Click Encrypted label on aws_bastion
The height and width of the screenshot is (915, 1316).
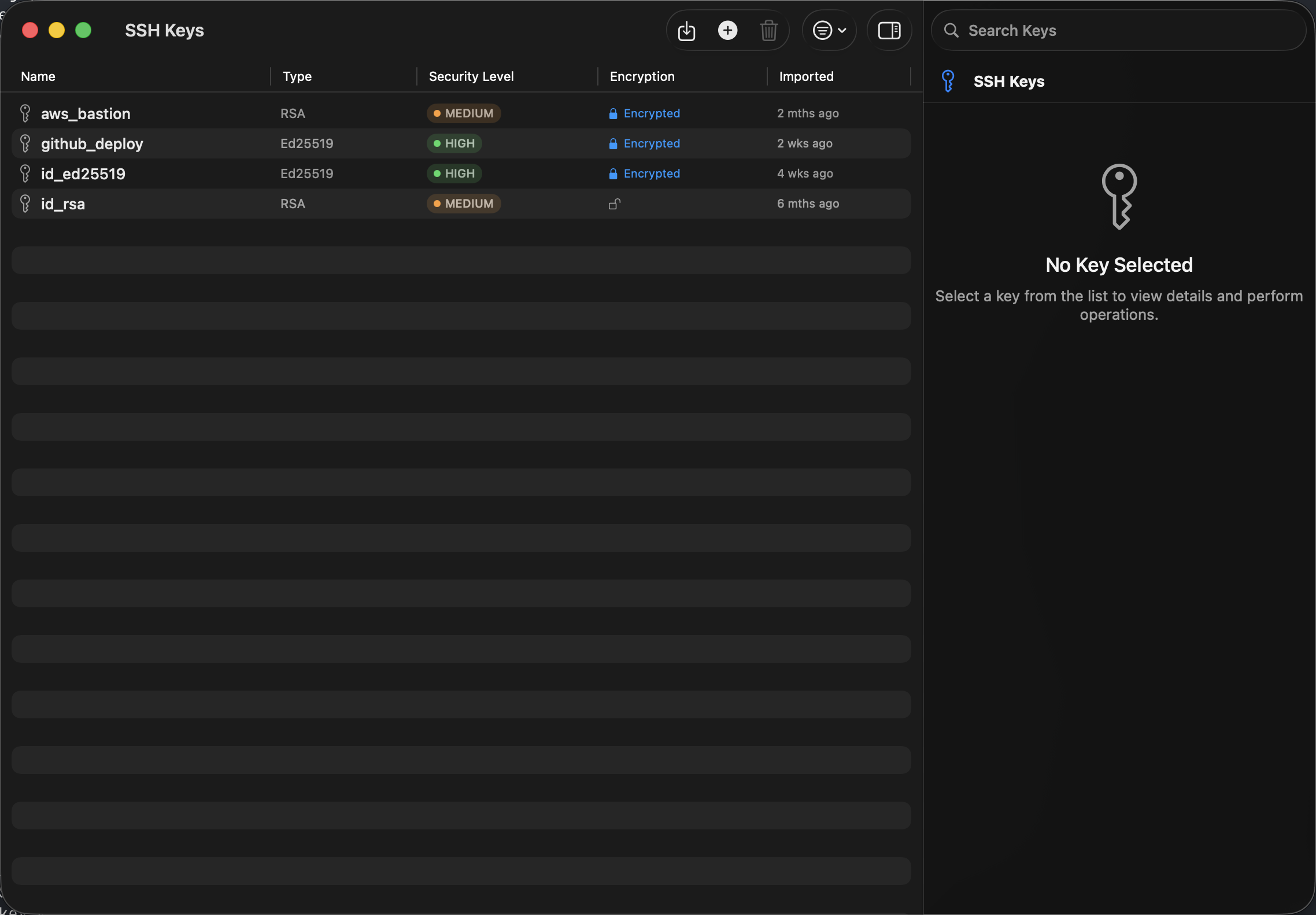click(x=651, y=113)
